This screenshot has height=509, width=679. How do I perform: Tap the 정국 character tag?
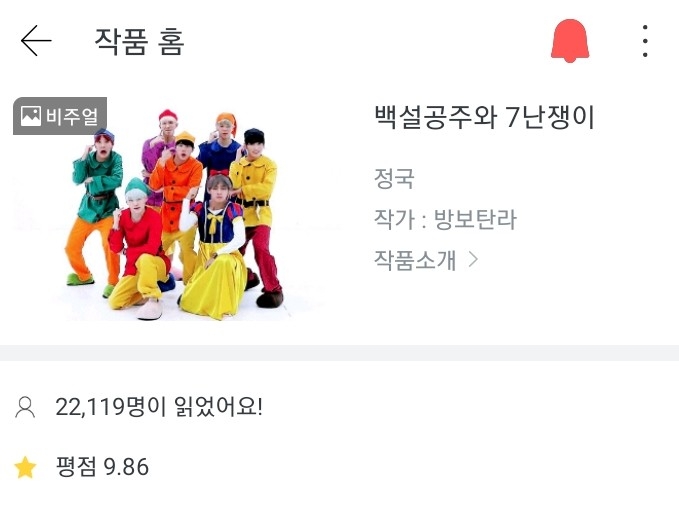[x=394, y=178]
